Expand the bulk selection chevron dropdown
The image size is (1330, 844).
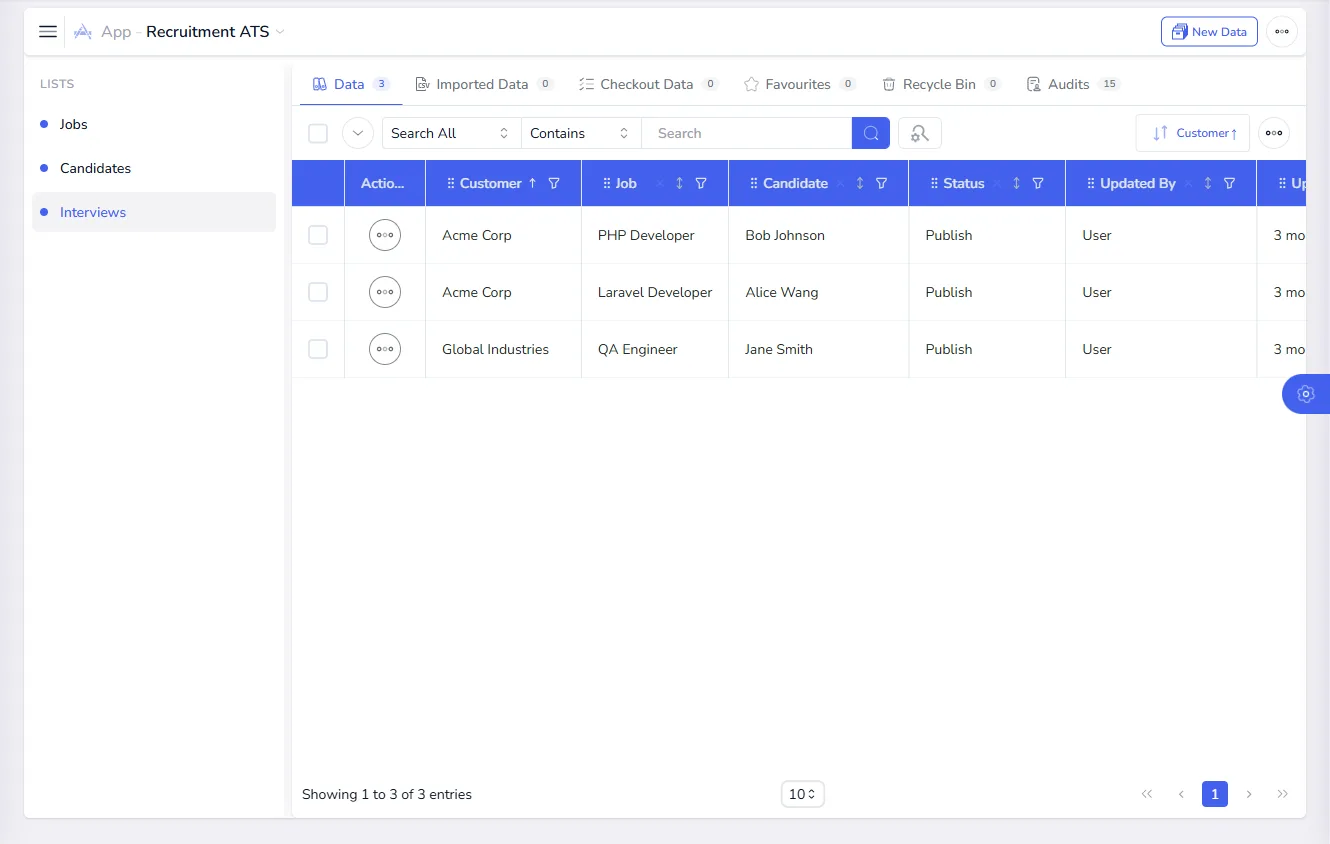[x=358, y=133]
